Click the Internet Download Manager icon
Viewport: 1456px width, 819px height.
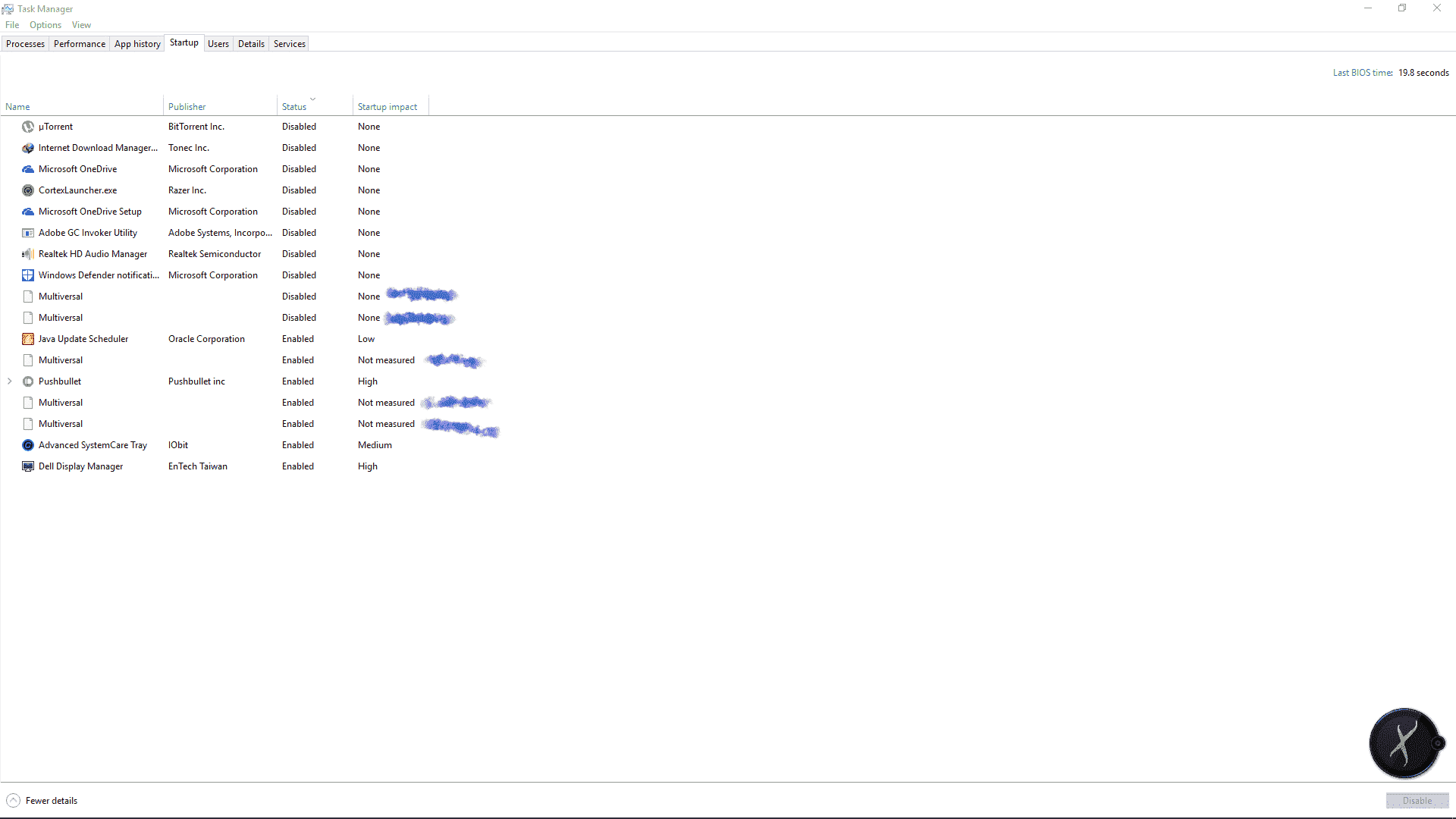click(x=28, y=148)
